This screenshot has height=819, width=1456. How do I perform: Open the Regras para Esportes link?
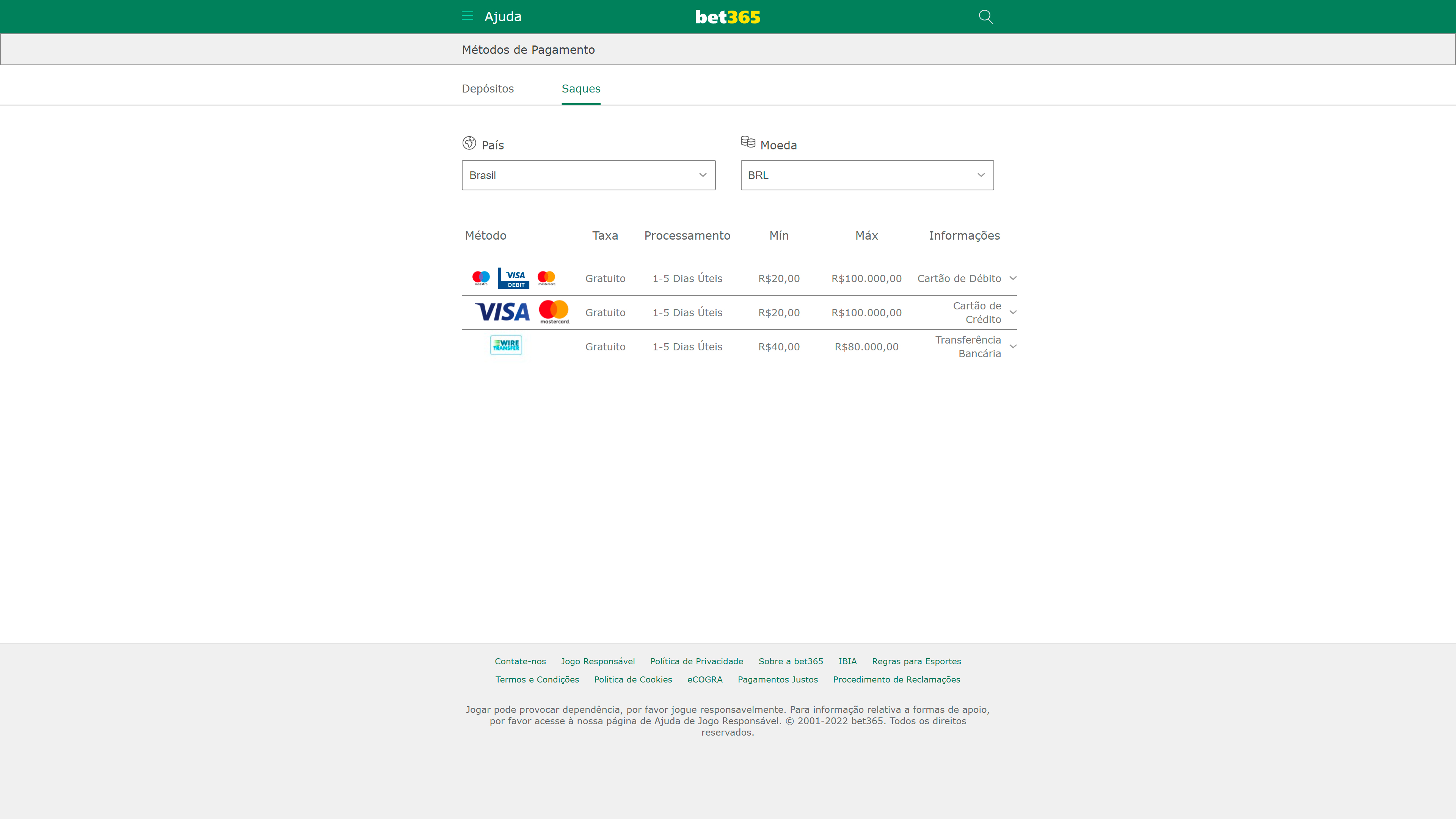(x=916, y=661)
